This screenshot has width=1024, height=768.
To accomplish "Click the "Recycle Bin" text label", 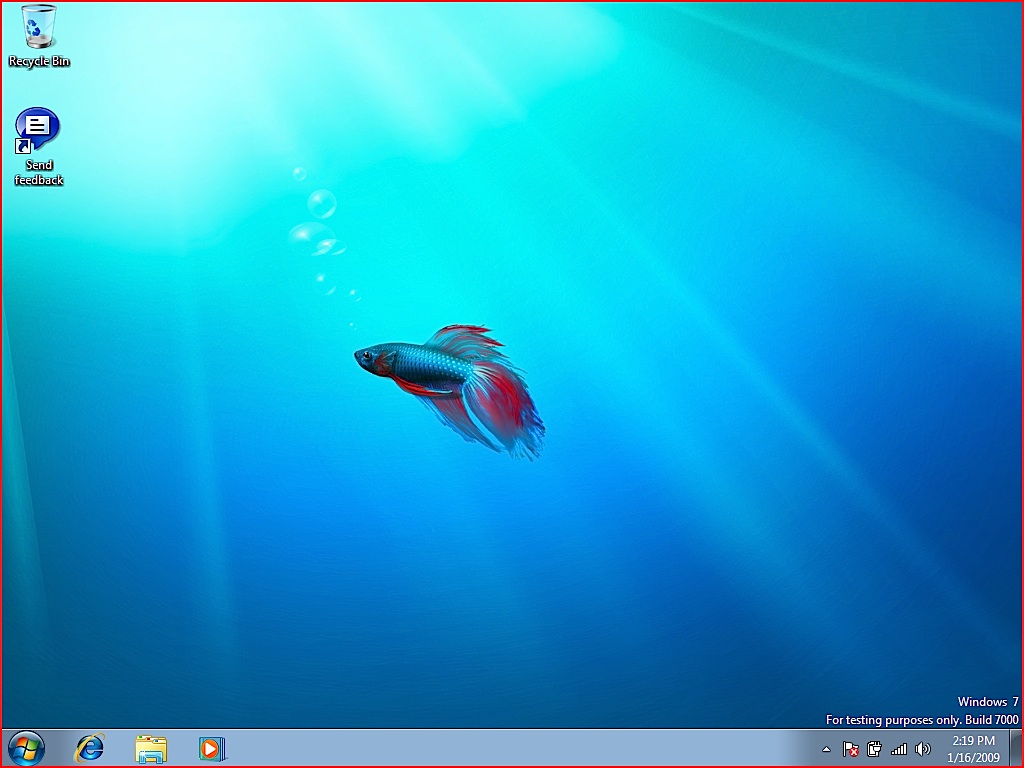I will click(x=39, y=62).
